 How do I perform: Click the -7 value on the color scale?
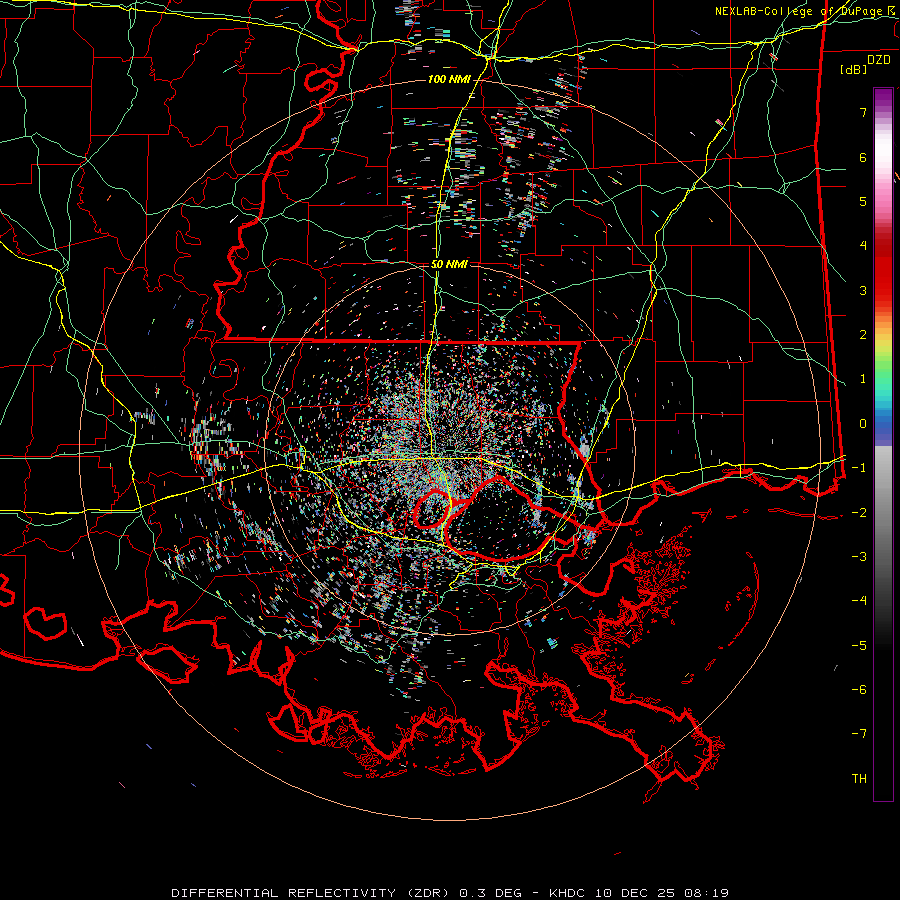[x=859, y=734]
